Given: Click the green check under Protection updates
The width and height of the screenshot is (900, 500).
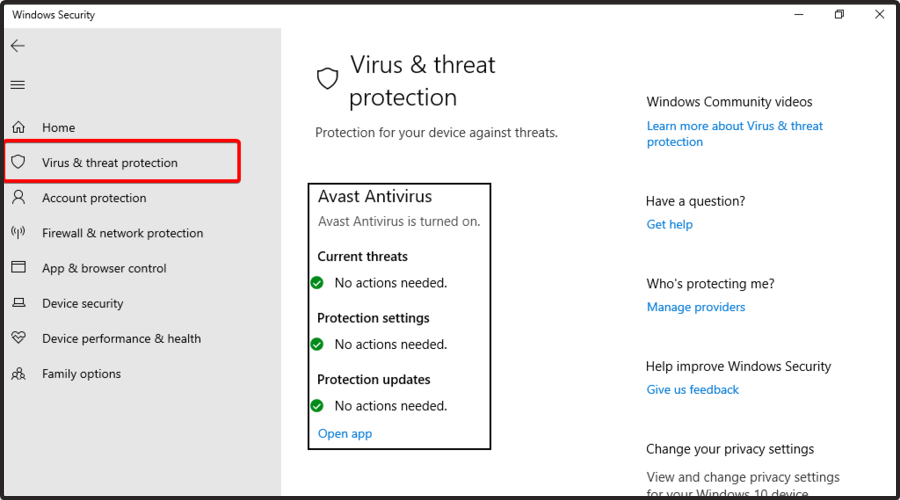Looking at the screenshot, I should pos(317,406).
